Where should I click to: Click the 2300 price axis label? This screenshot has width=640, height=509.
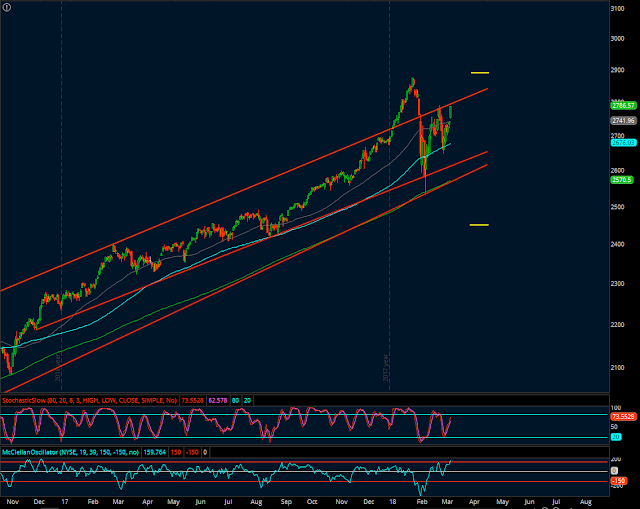617,284
